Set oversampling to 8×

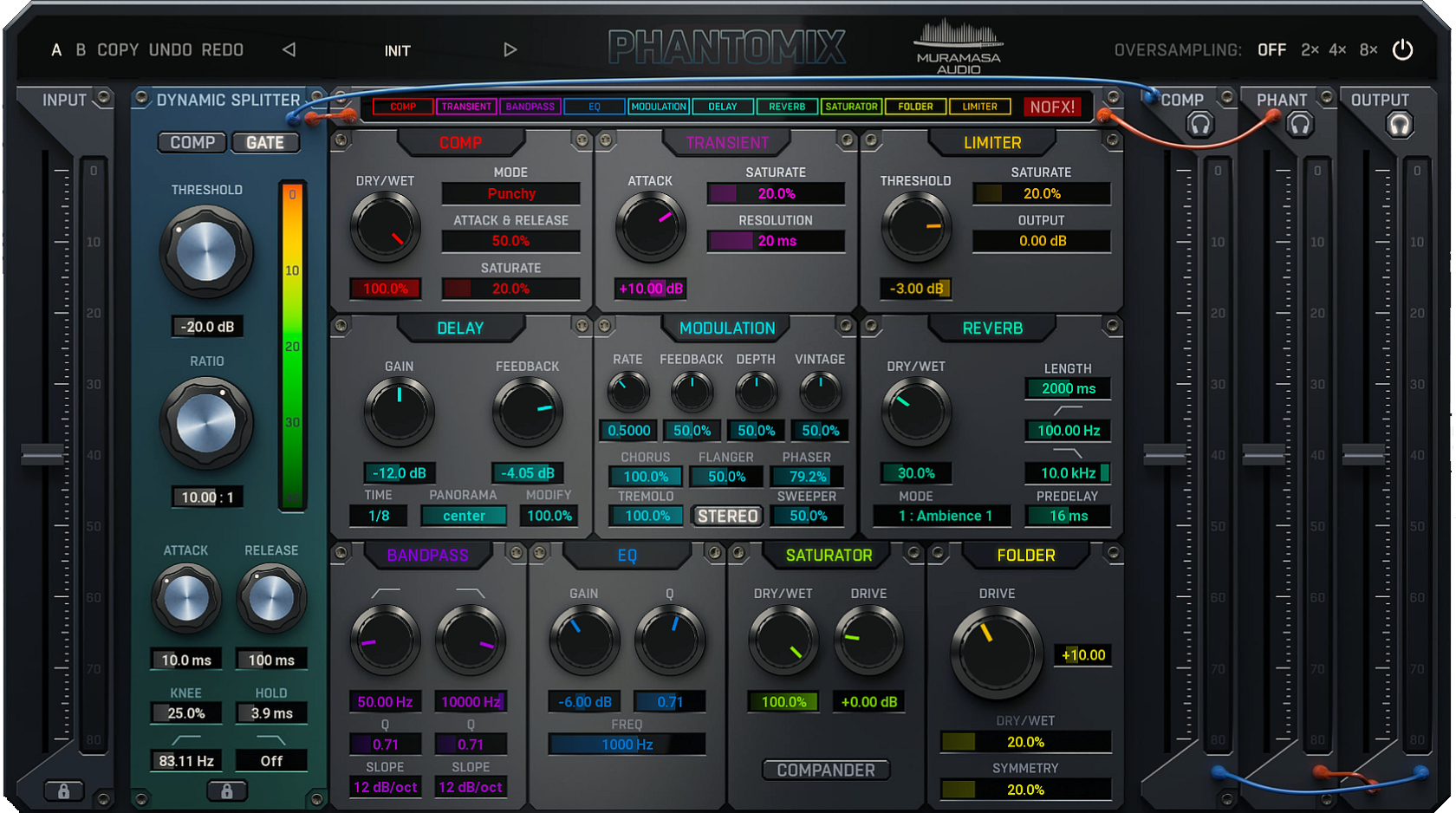click(x=1368, y=50)
